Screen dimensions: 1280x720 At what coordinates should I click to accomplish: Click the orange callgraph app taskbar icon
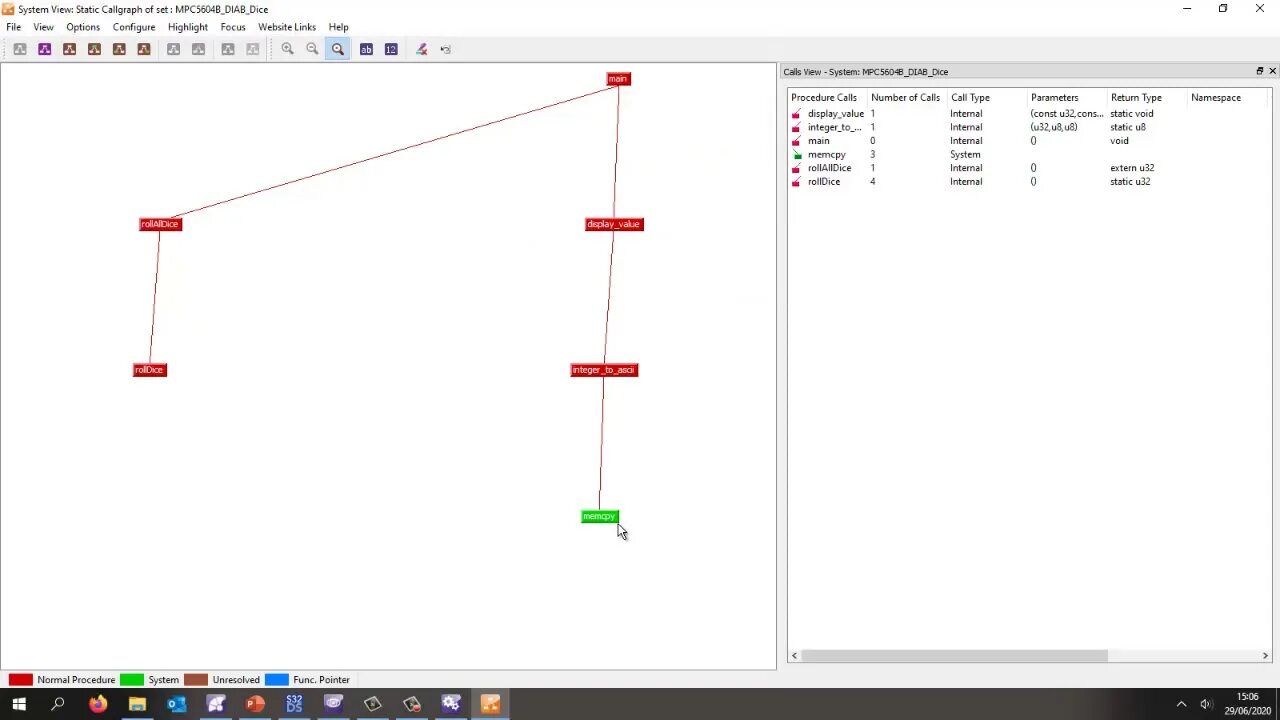click(x=490, y=705)
